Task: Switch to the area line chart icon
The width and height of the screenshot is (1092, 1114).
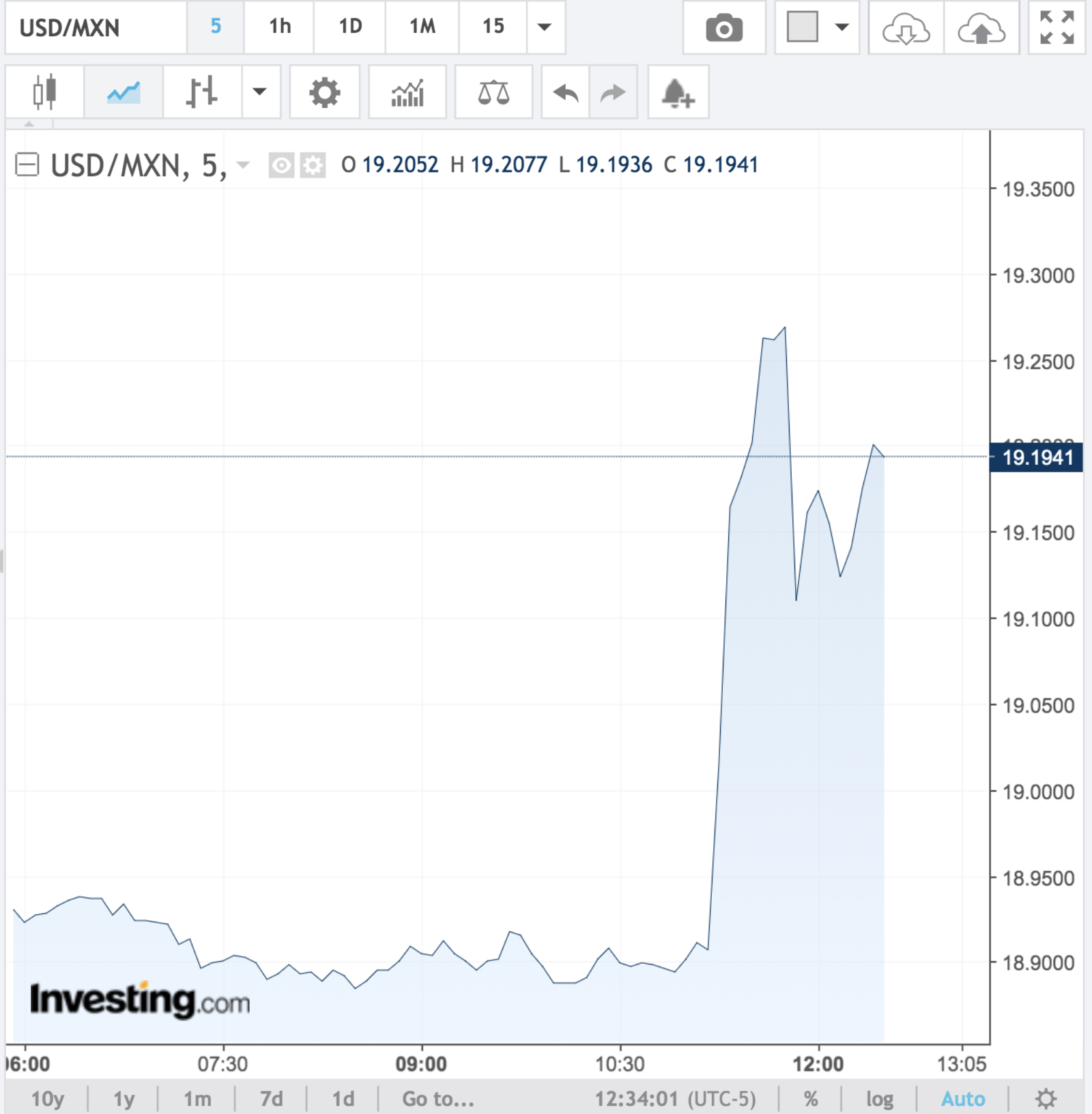Action: (x=124, y=92)
